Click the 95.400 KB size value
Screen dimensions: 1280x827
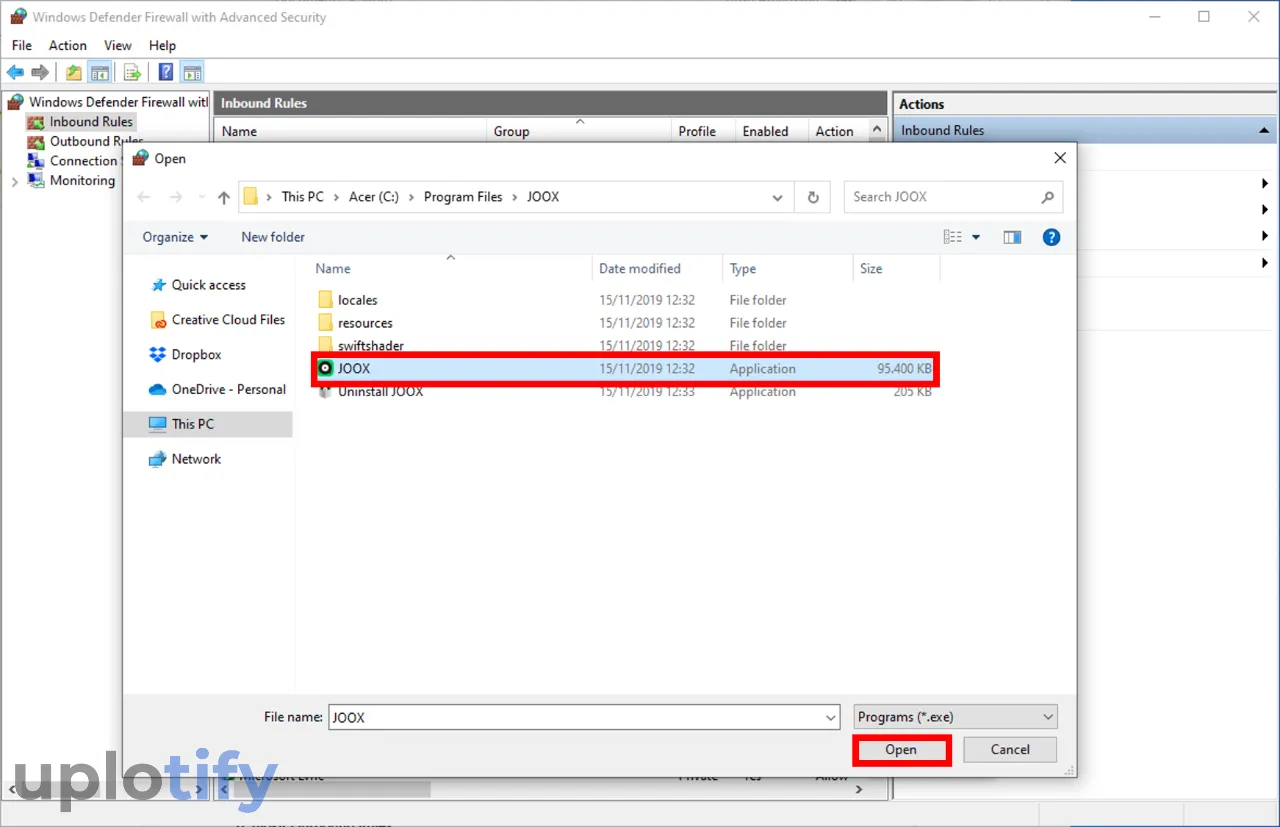904,369
